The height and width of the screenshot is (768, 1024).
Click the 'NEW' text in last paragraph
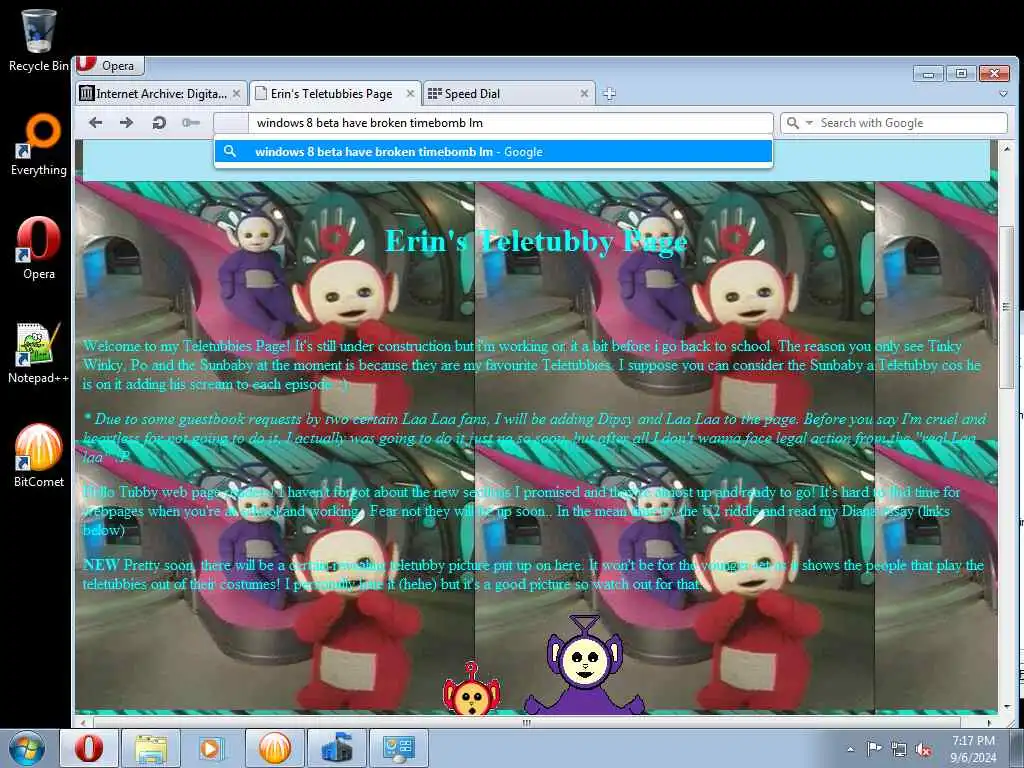coord(101,565)
